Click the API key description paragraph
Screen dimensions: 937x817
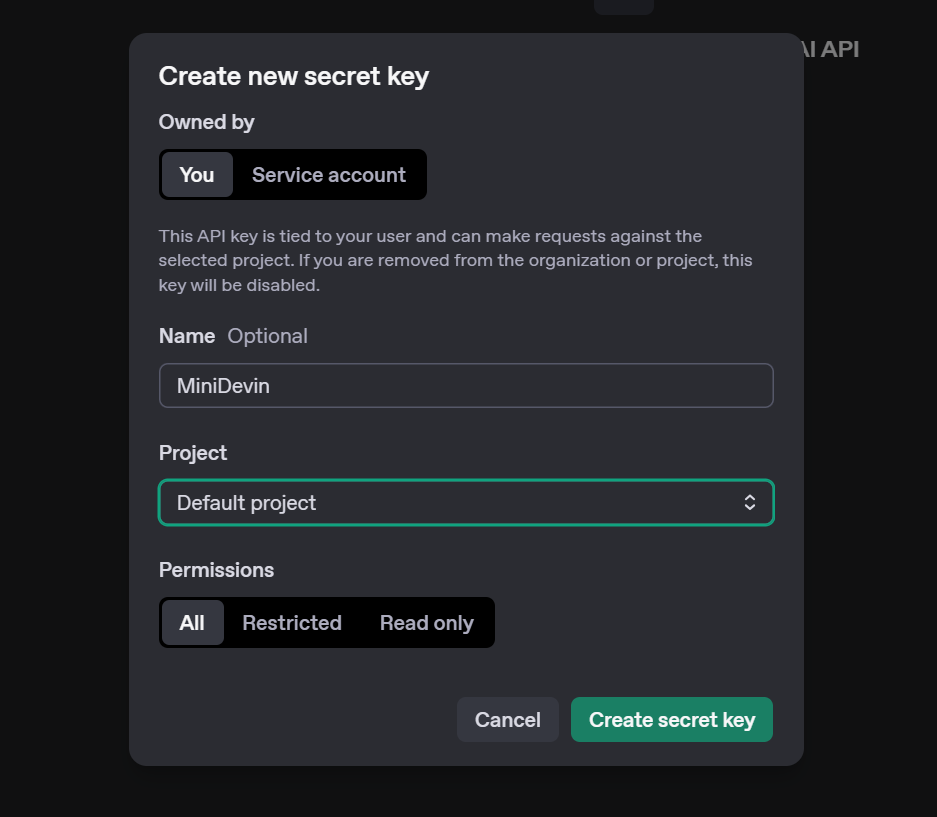pyautogui.click(x=455, y=260)
